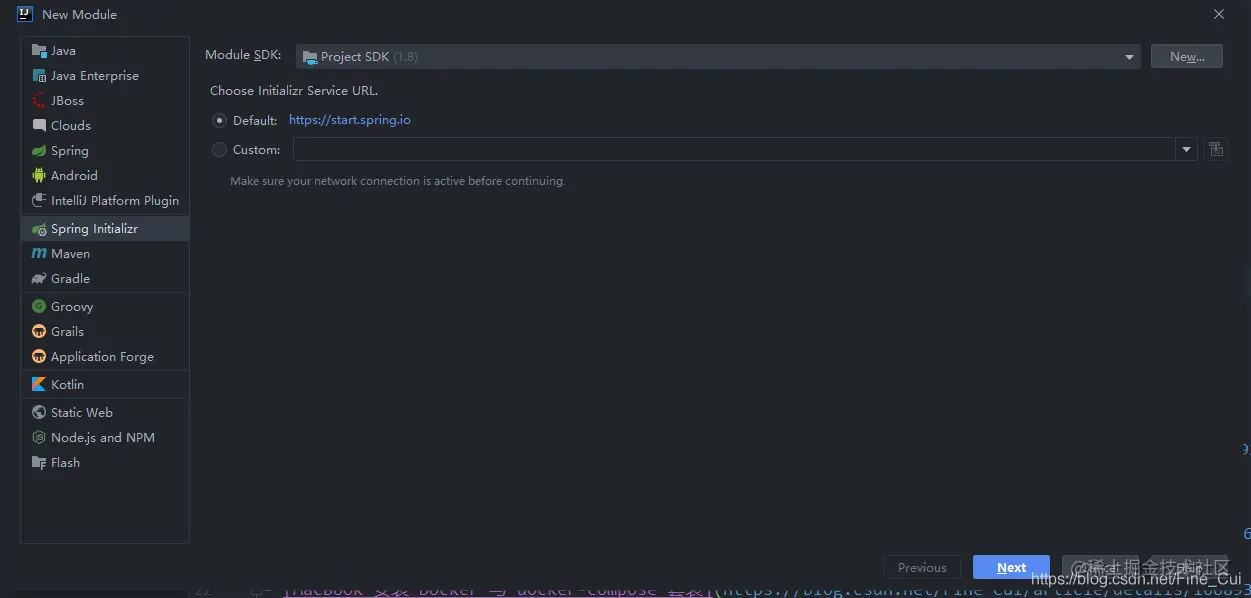Select the Default URL radio button
Image resolution: width=1251 pixels, height=598 pixels.
pos(220,120)
